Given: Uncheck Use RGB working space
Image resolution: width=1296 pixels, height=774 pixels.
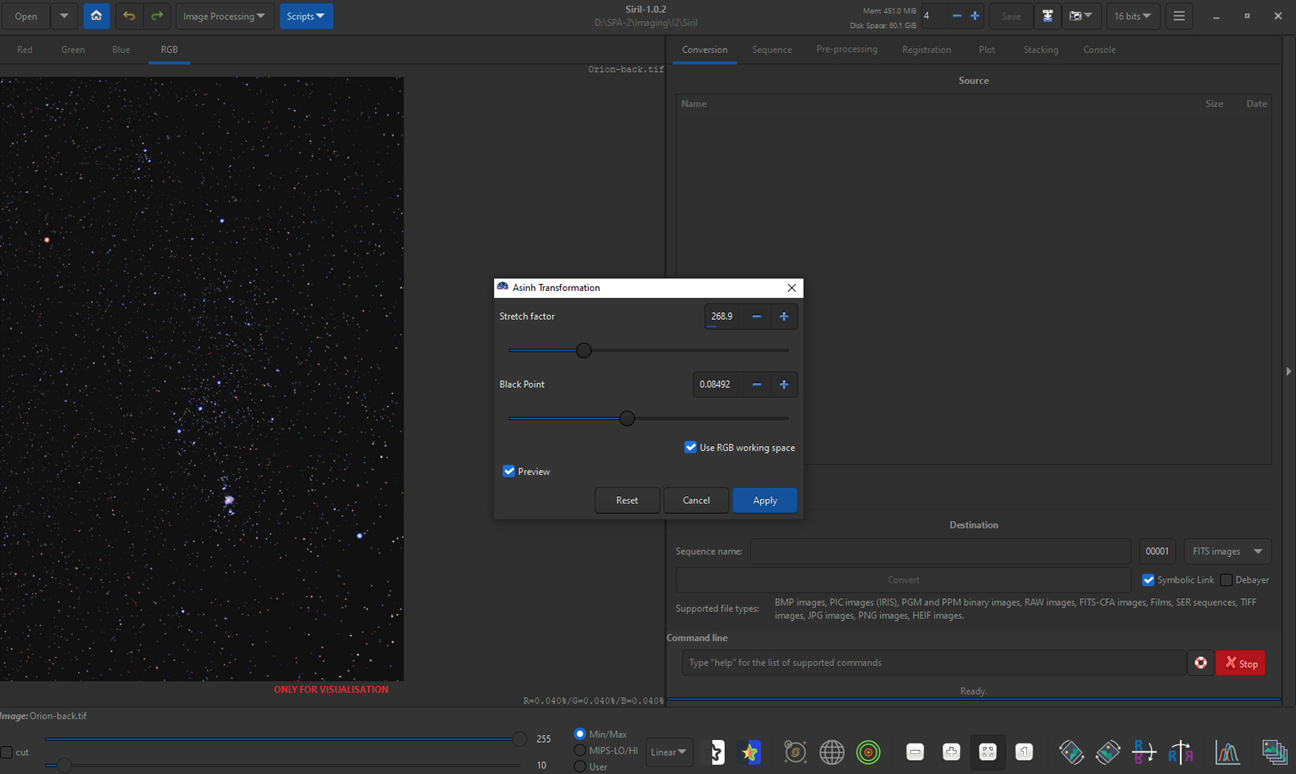Looking at the screenshot, I should (x=690, y=447).
